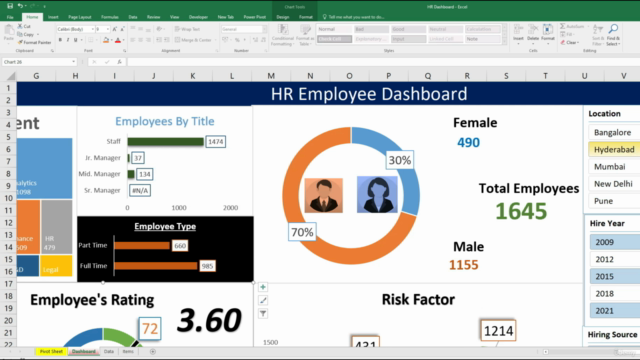Select the Bangalore location slicer item

pos(614,132)
